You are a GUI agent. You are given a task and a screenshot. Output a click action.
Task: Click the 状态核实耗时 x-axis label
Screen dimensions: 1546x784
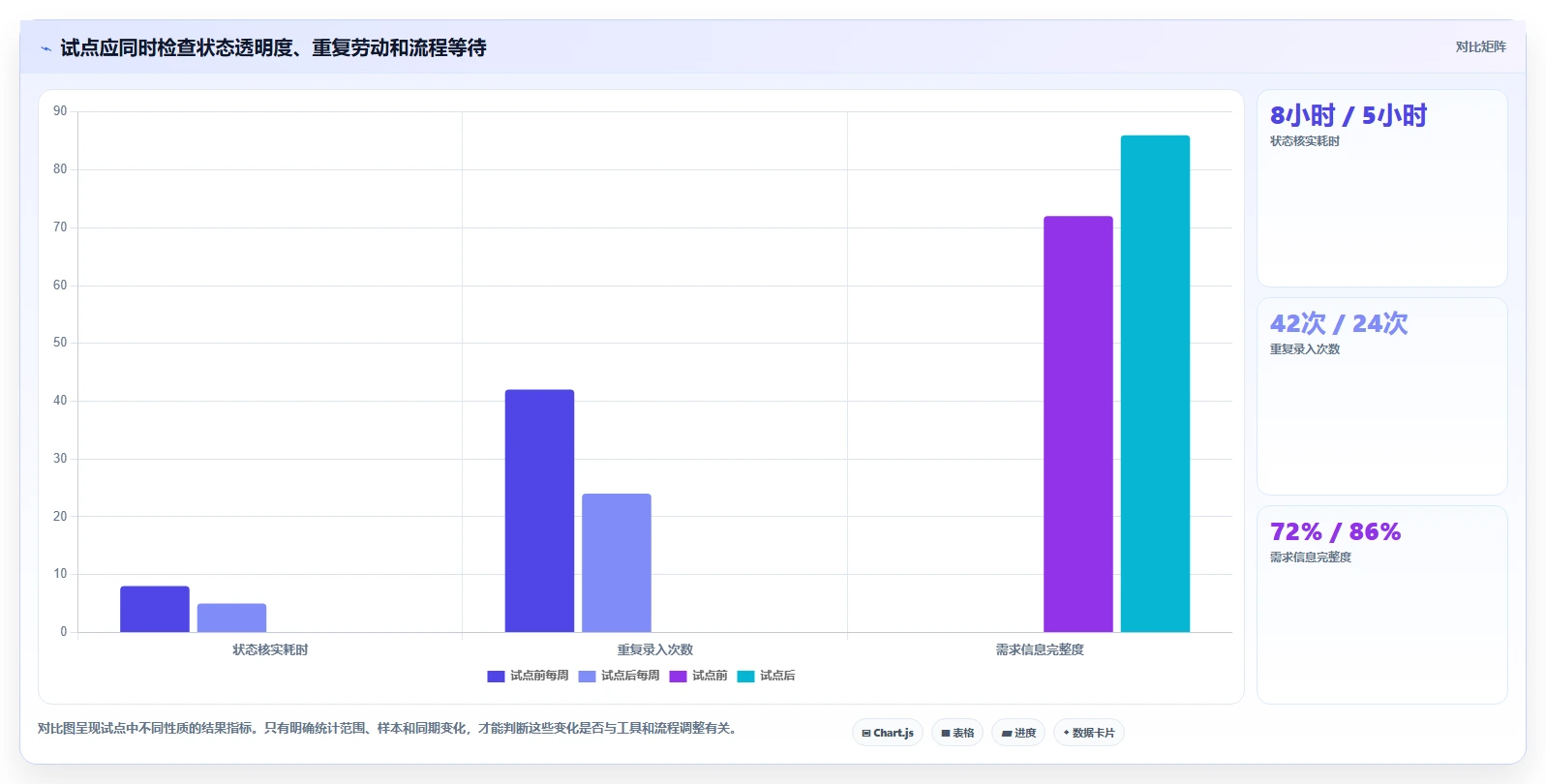point(270,649)
